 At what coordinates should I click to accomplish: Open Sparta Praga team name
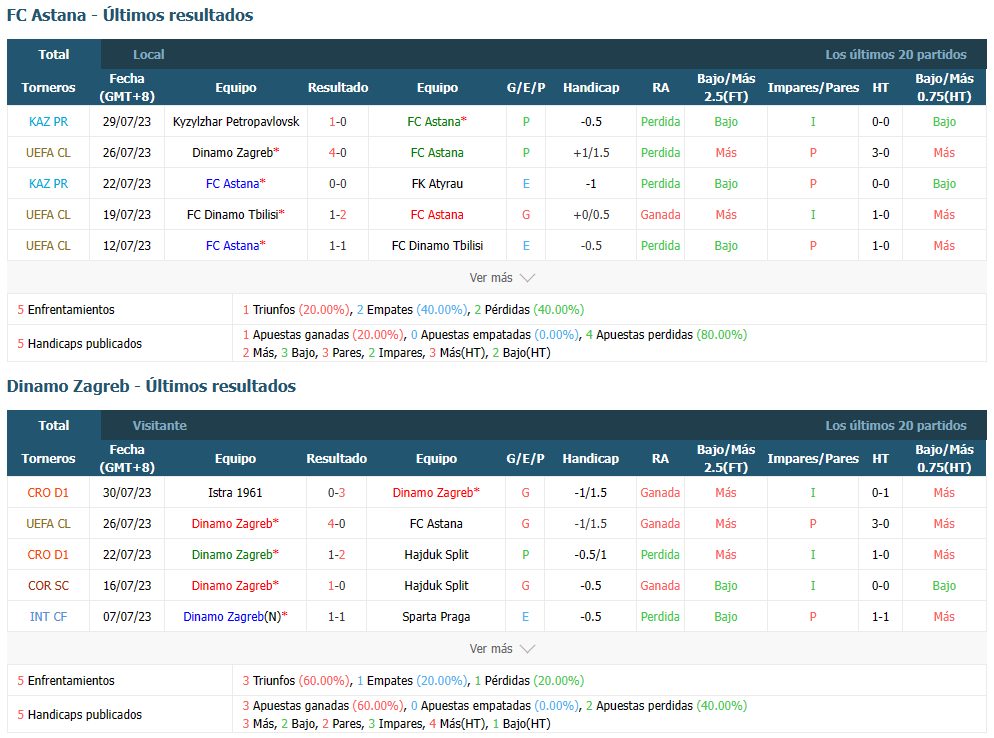pyautogui.click(x=436, y=617)
